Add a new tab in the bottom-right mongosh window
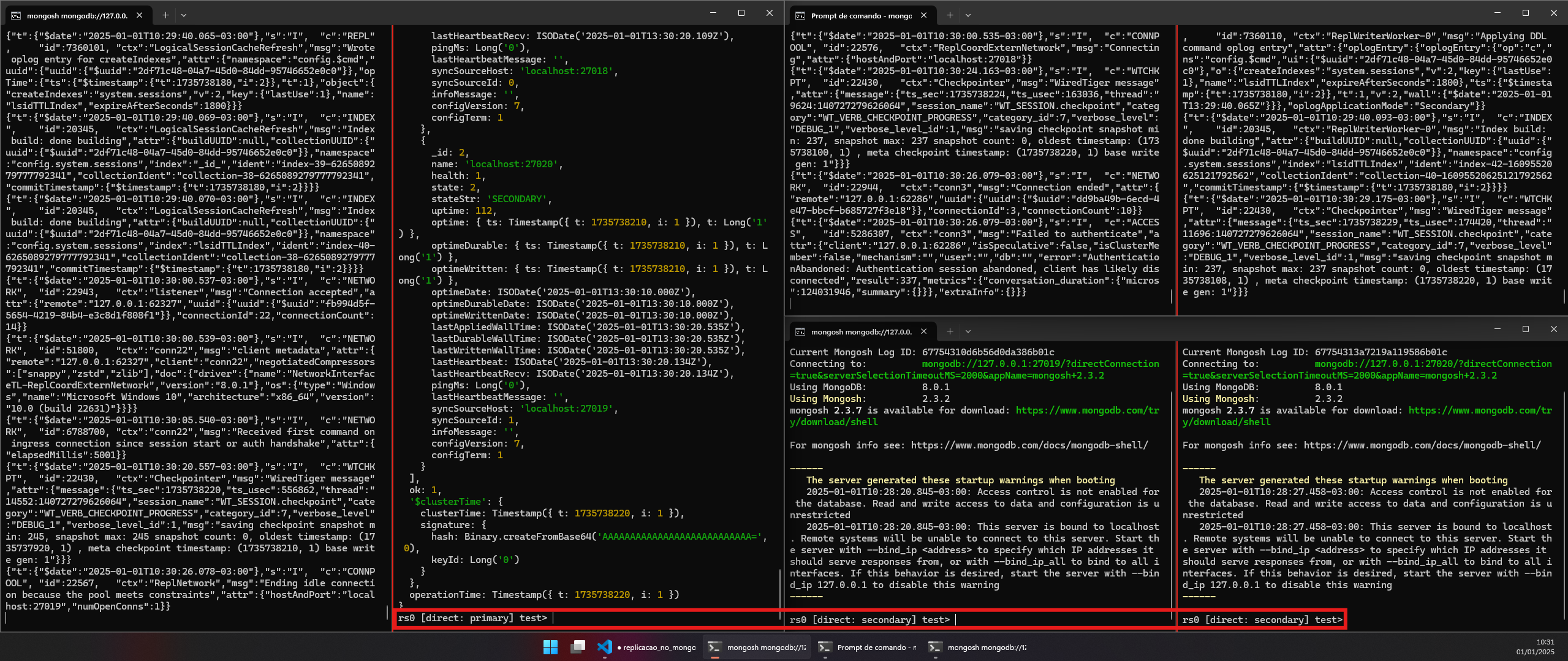 coord(950,331)
